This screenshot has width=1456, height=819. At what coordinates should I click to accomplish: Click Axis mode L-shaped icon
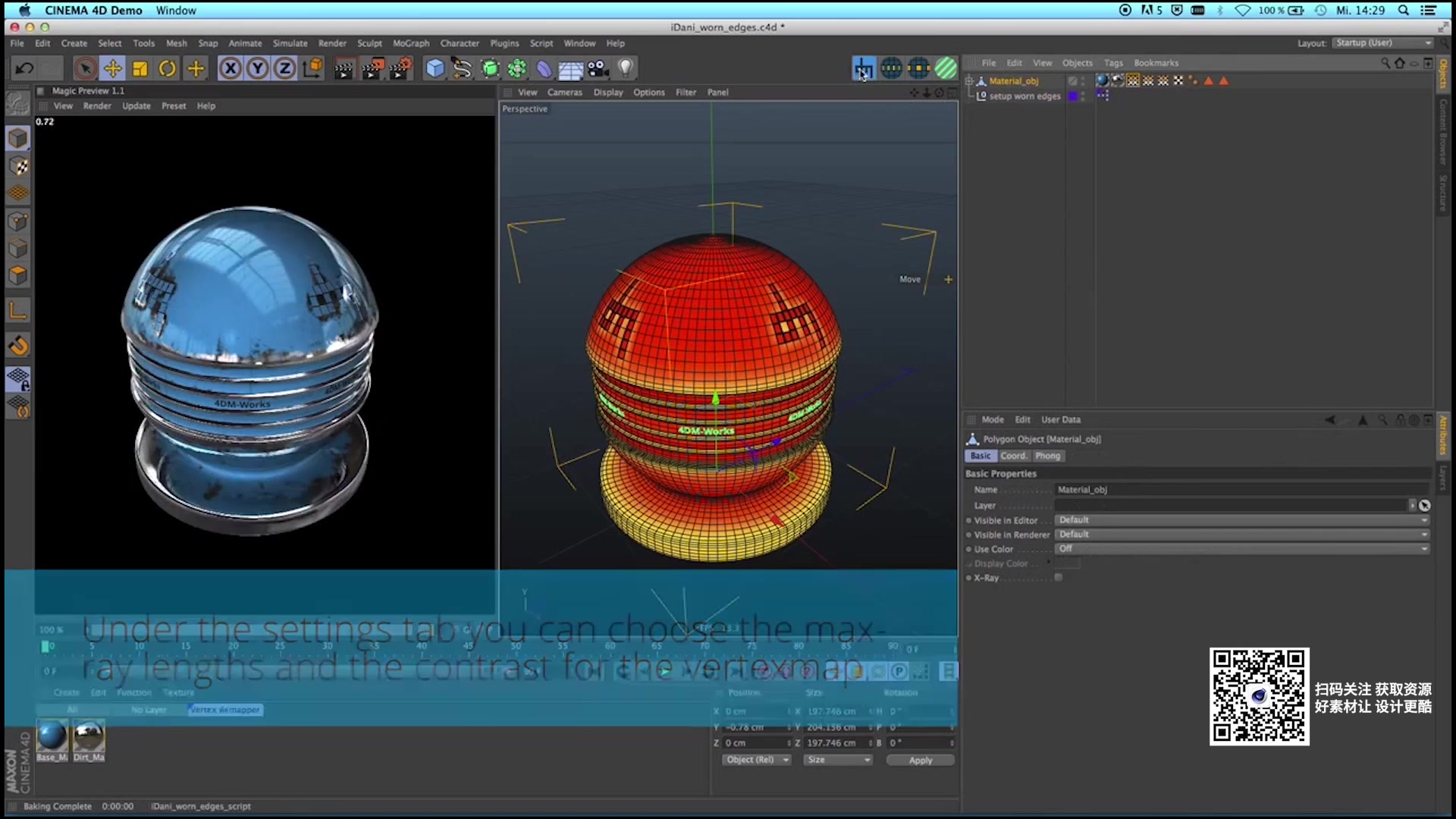18,310
